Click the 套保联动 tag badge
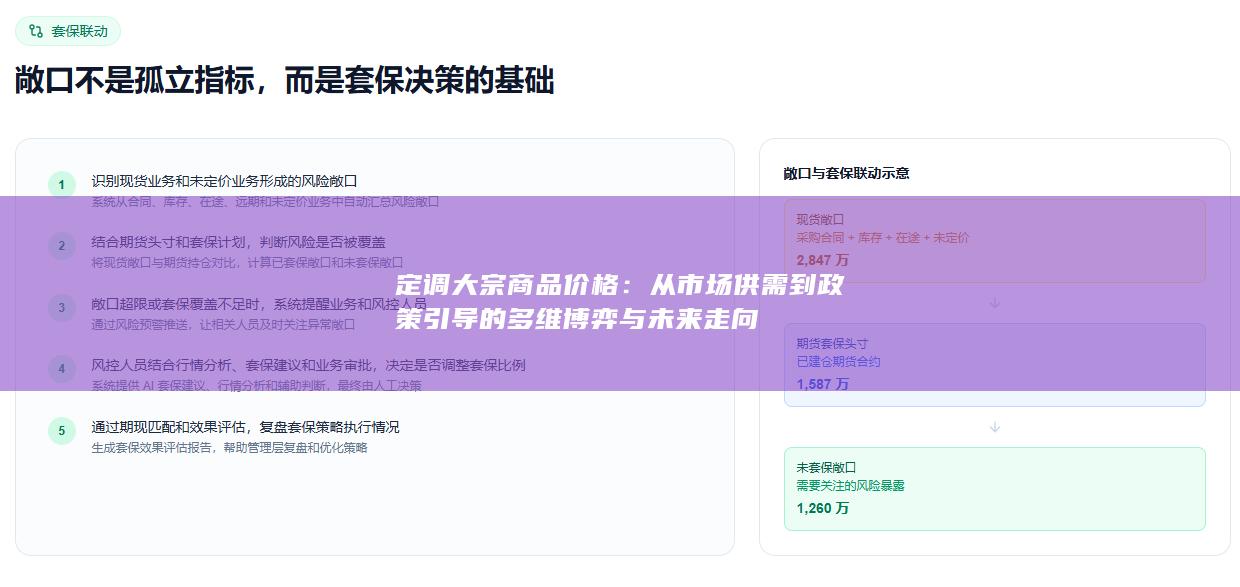Screen dimensions: 1240x587 pos(68,31)
